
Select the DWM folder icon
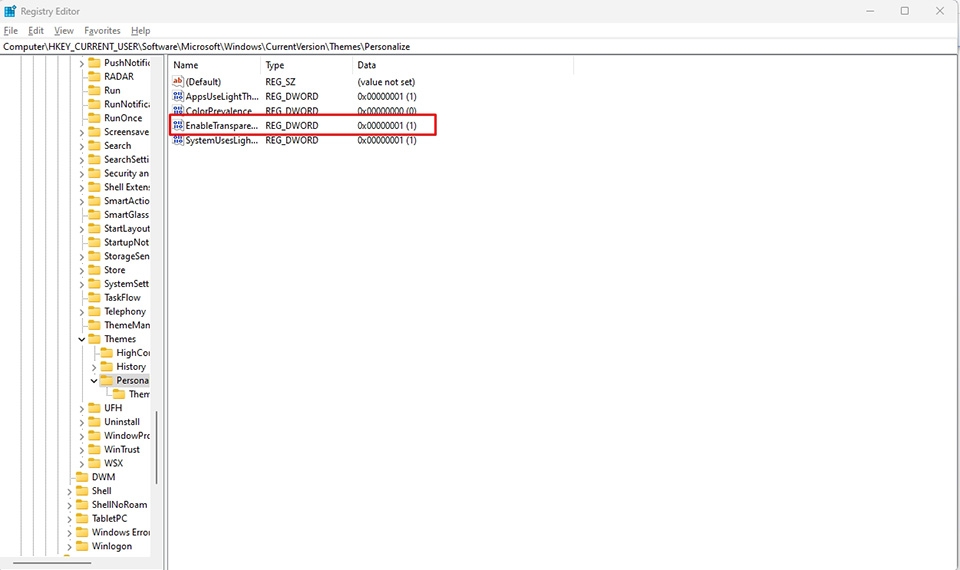click(x=82, y=477)
